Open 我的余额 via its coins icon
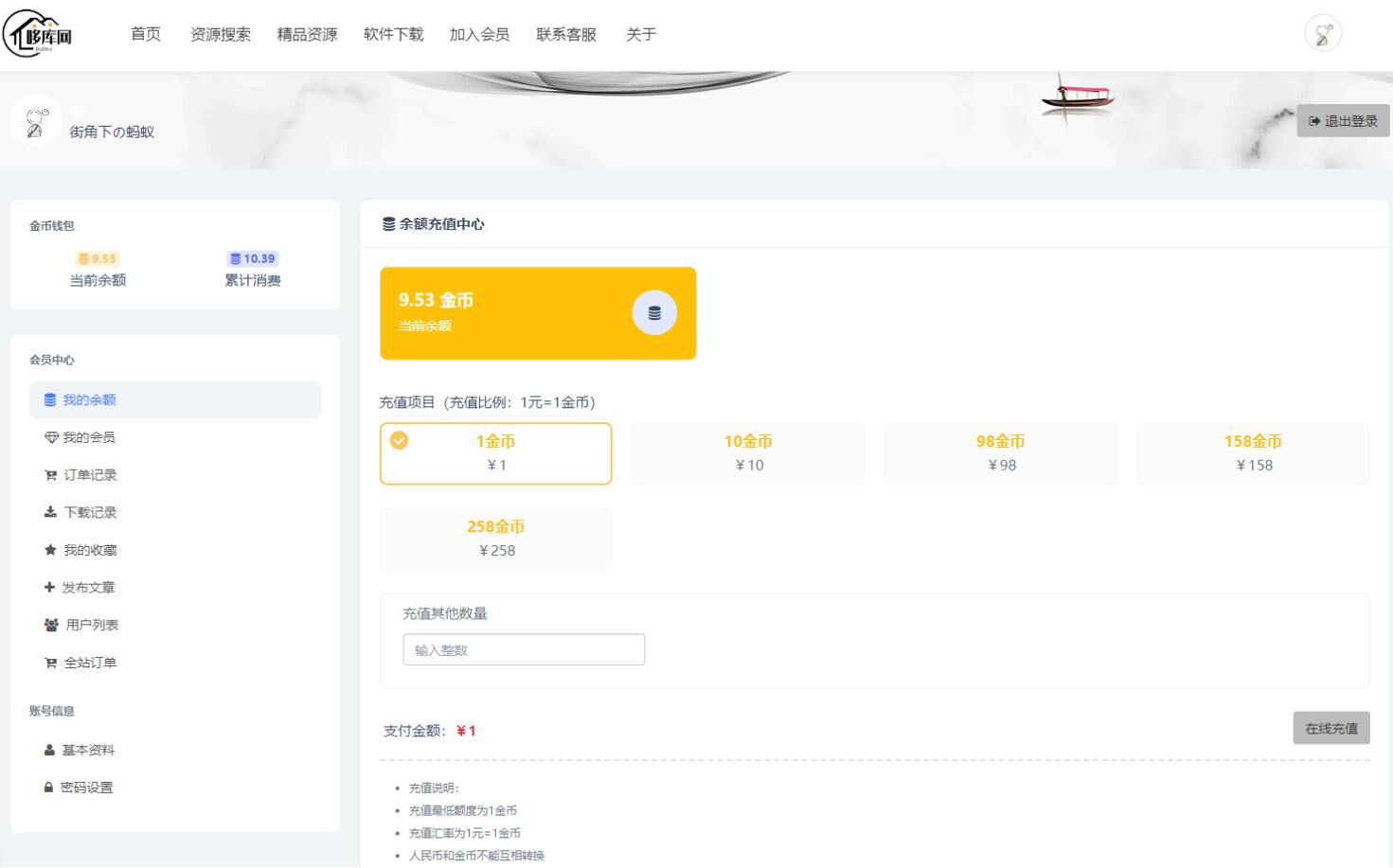The width and height of the screenshot is (1393, 868). [x=49, y=399]
